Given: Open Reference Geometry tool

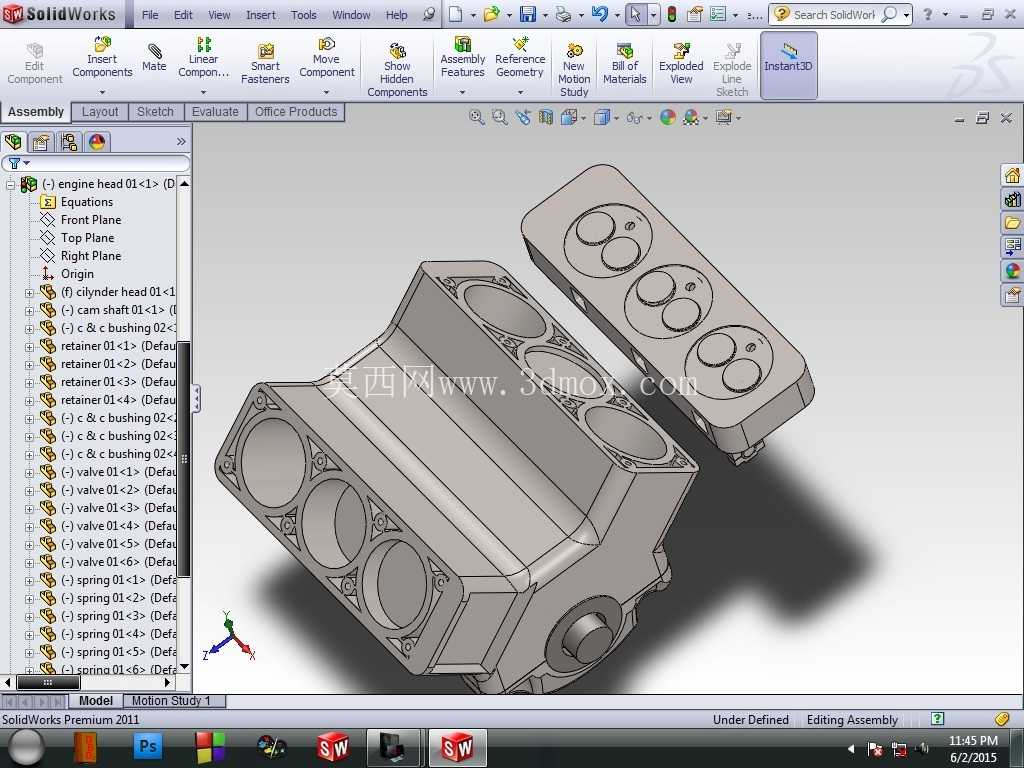Looking at the screenshot, I should click(x=520, y=57).
